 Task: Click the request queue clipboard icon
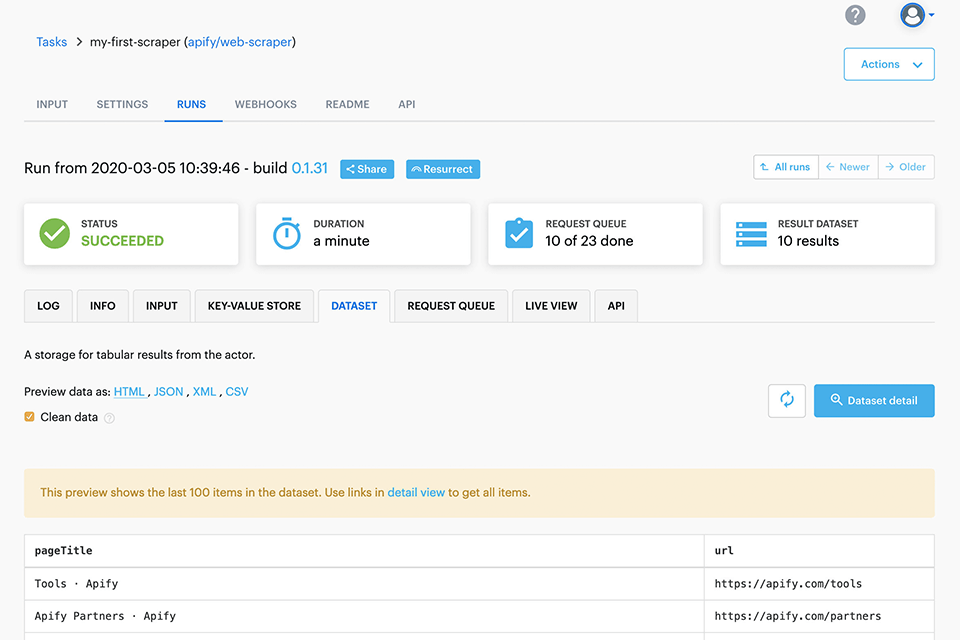click(x=519, y=233)
